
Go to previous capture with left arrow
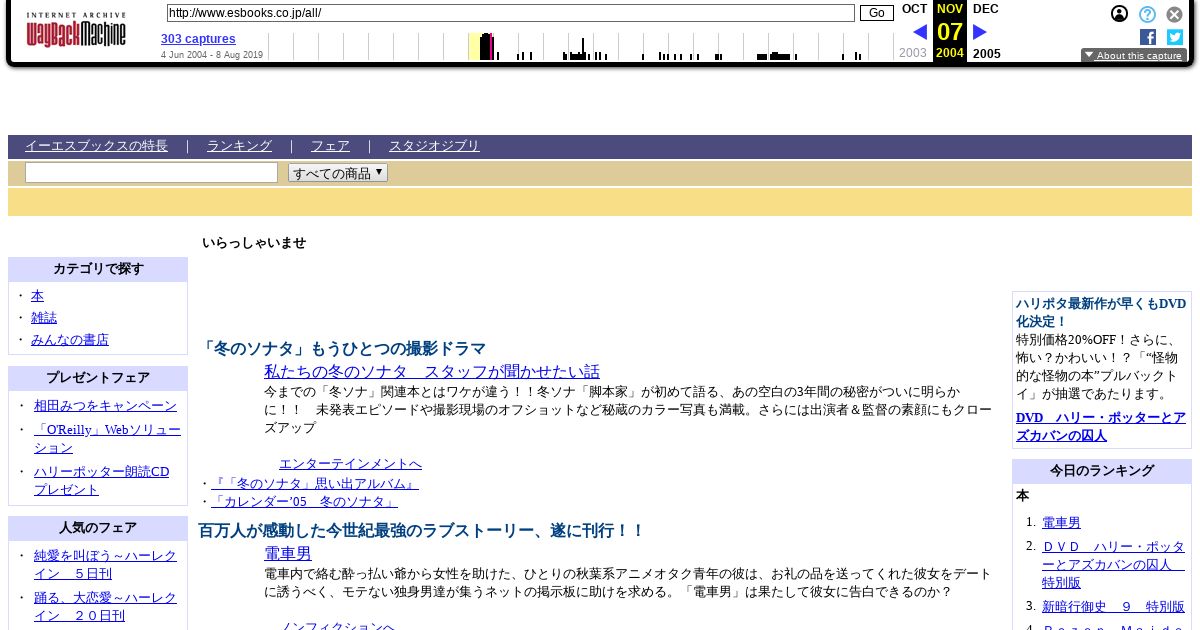tap(920, 32)
